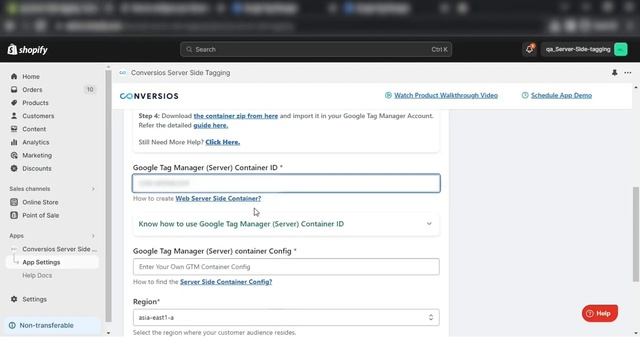The height and width of the screenshot is (360, 640).
Task: Click the Content icon
Action: pos(14,129)
